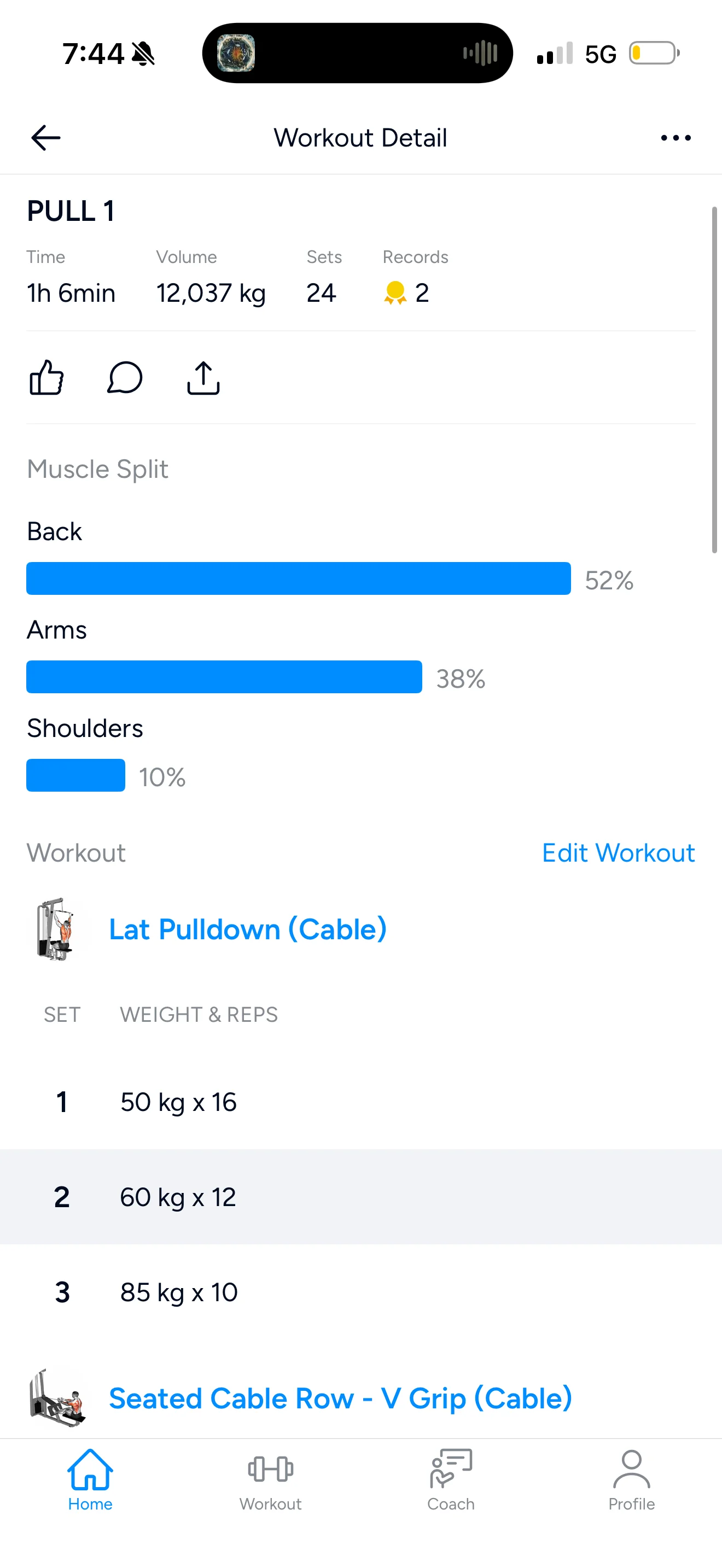Switch to the Home tab
This screenshot has width=722, height=1568.
click(x=90, y=1479)
